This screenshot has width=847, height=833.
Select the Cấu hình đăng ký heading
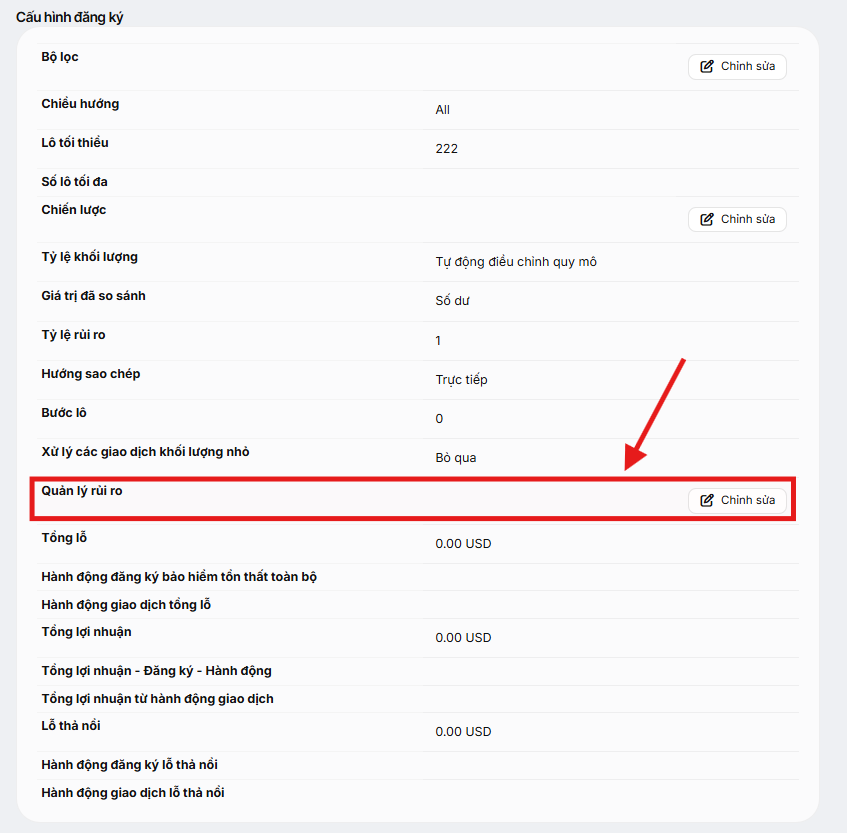click(x=69, y=17)
